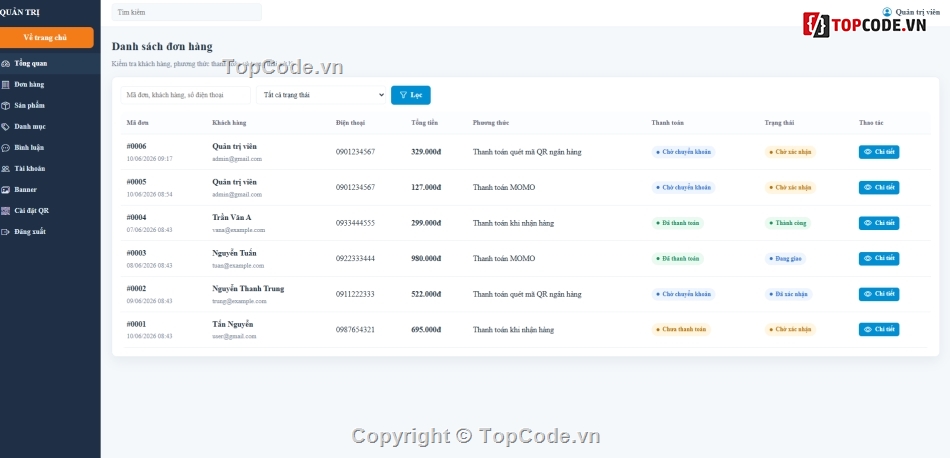Click the Banner image icon
The height and width of the screenshot is (458, 950).
[5, 190]
